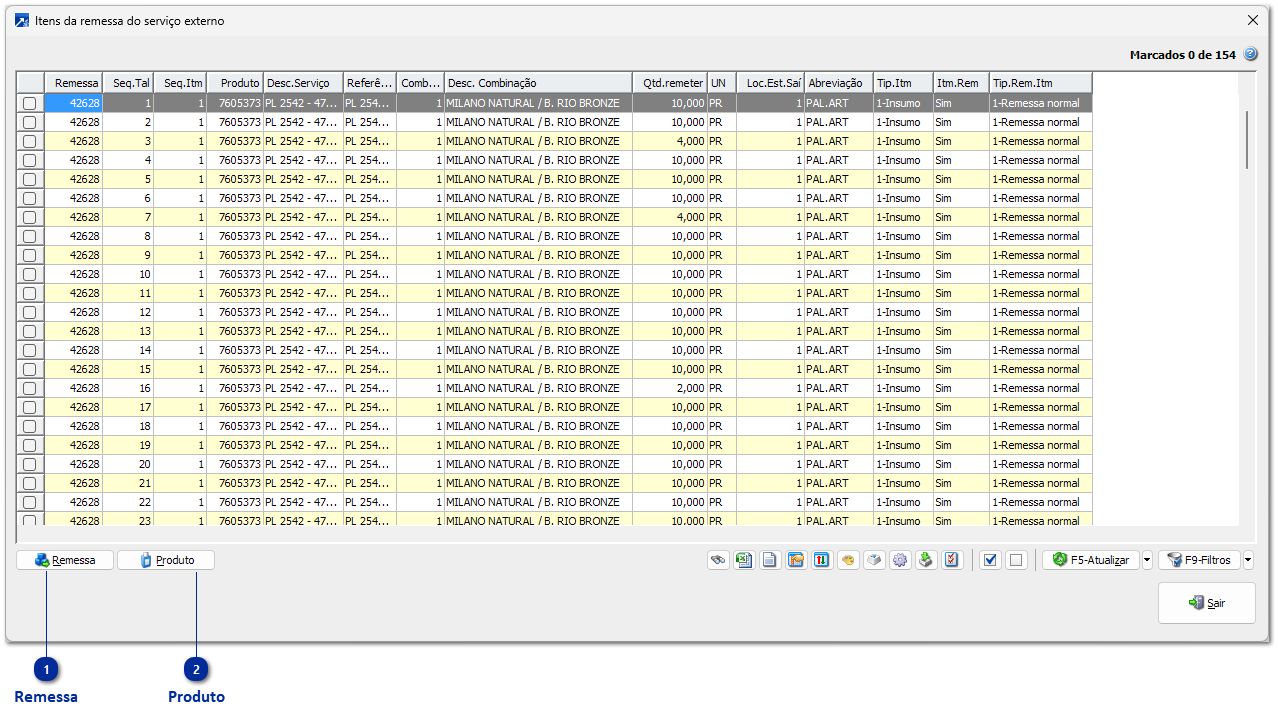Click the Abreviação column header

[839, 83]
